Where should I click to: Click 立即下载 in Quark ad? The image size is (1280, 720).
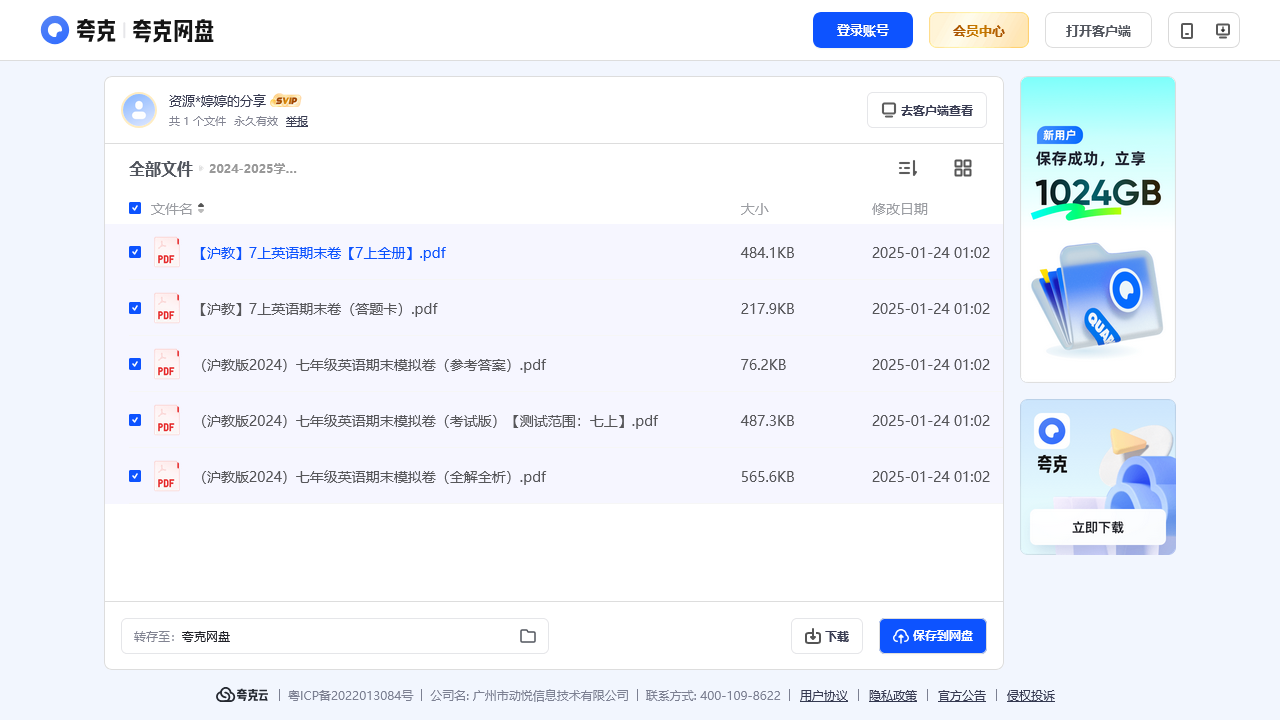1098,527
